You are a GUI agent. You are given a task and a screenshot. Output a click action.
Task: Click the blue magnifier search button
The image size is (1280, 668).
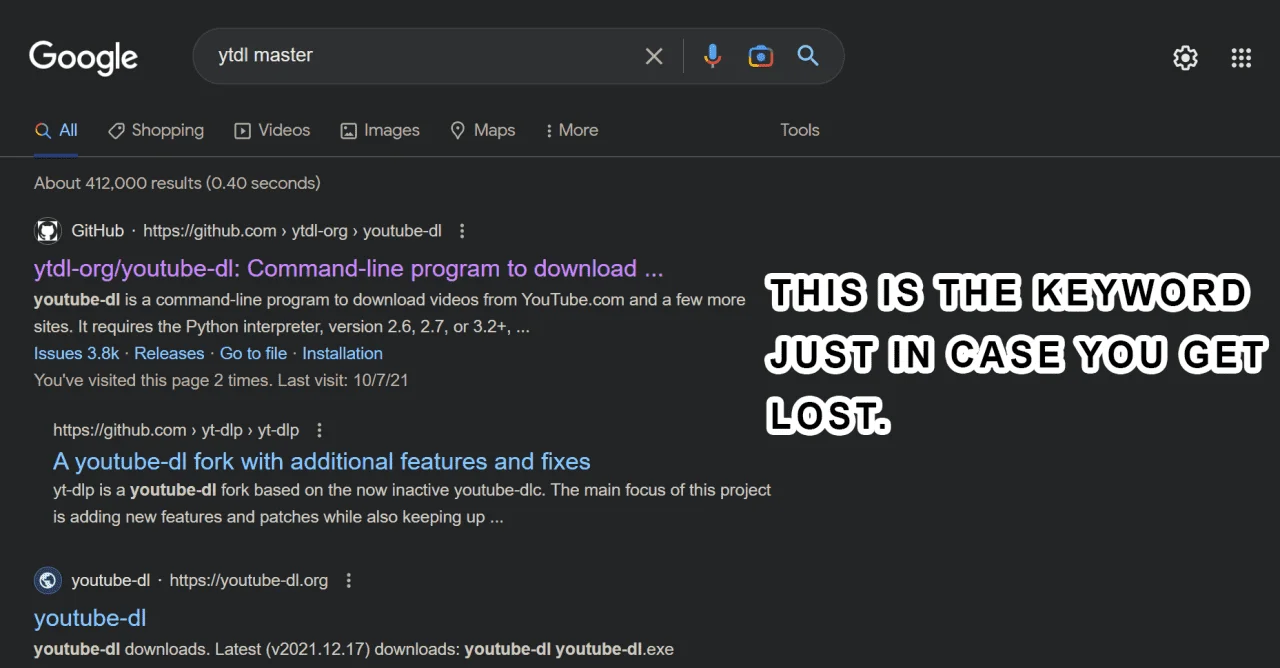tap(808, 55)
